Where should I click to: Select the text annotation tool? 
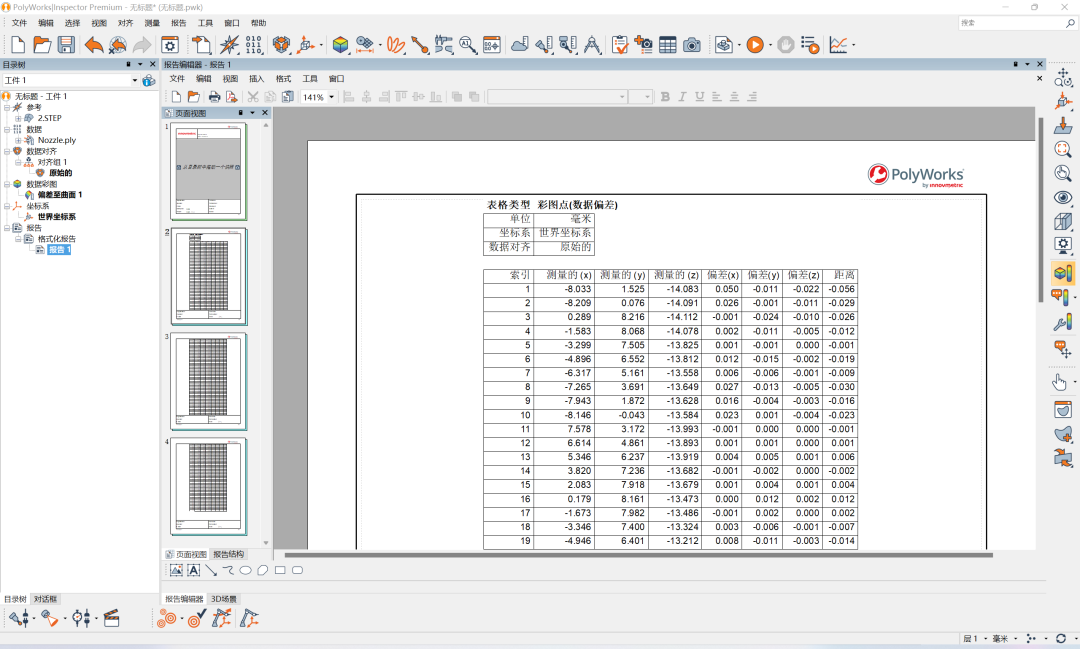pos(193,570)
